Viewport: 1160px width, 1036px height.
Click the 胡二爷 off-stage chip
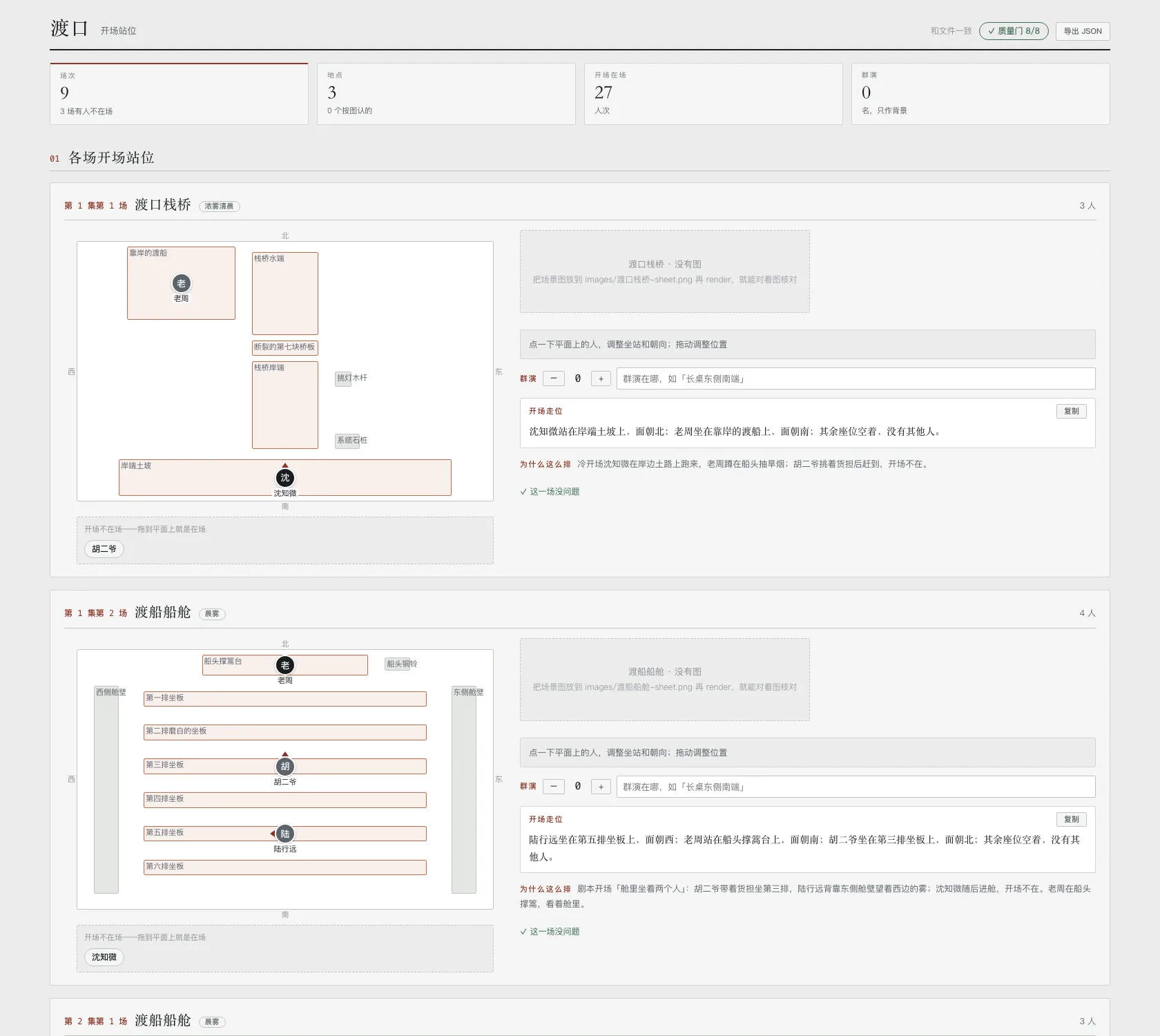[x=104, y=549]
